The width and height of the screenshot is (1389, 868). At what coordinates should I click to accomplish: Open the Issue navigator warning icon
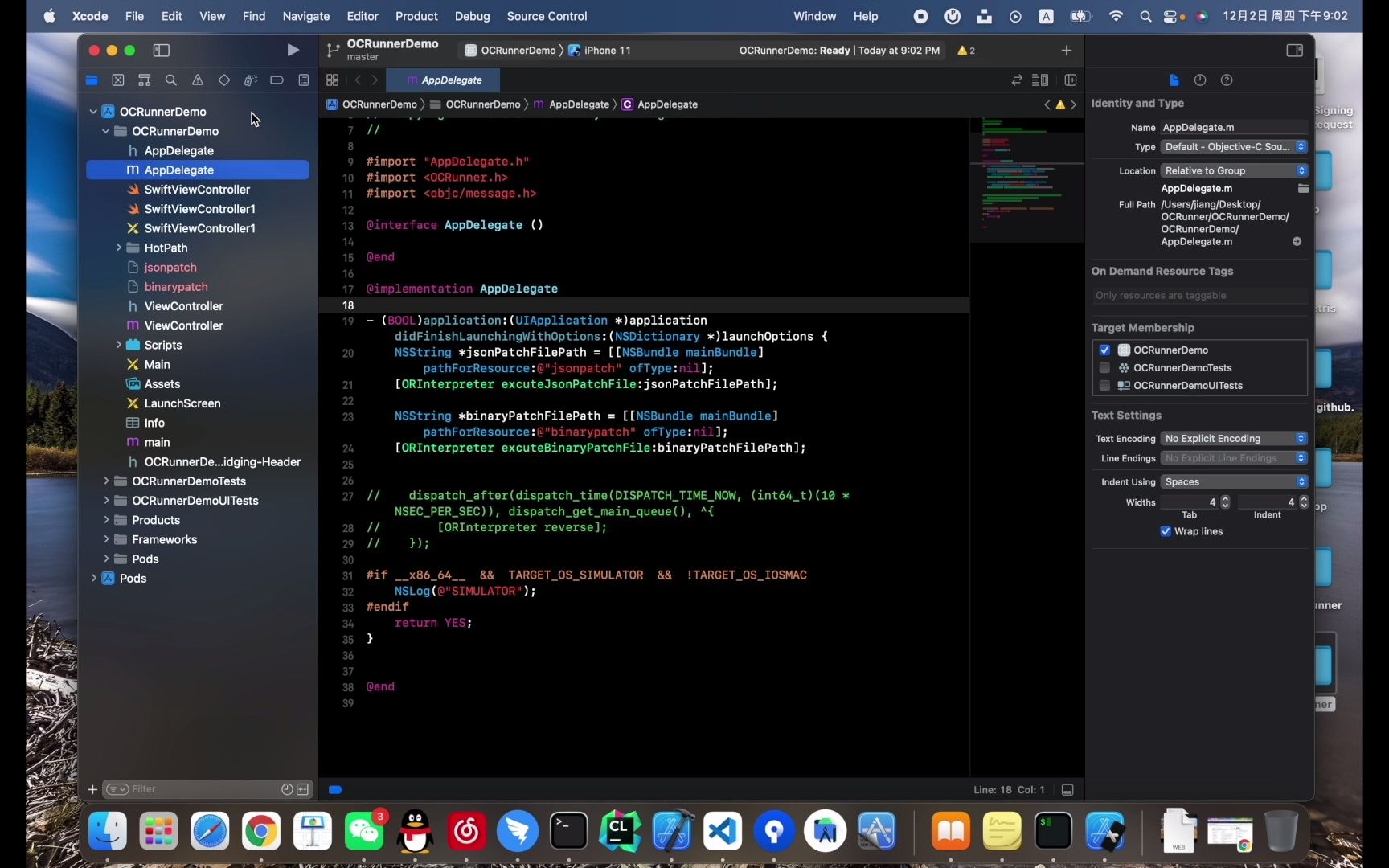click(198, 80)
